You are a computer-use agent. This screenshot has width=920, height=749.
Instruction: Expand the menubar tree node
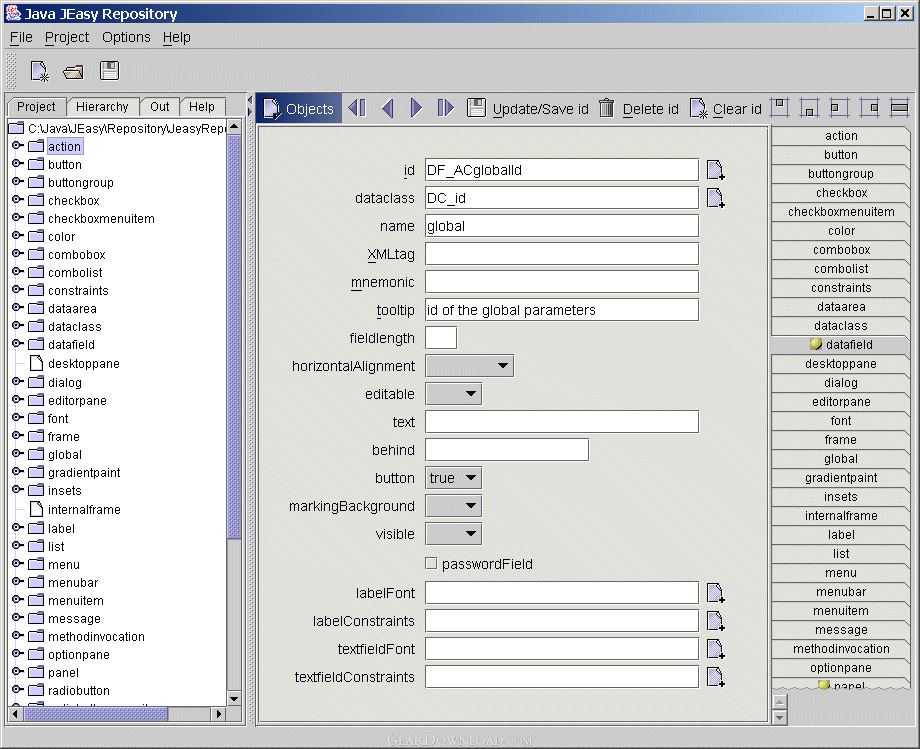18,582
